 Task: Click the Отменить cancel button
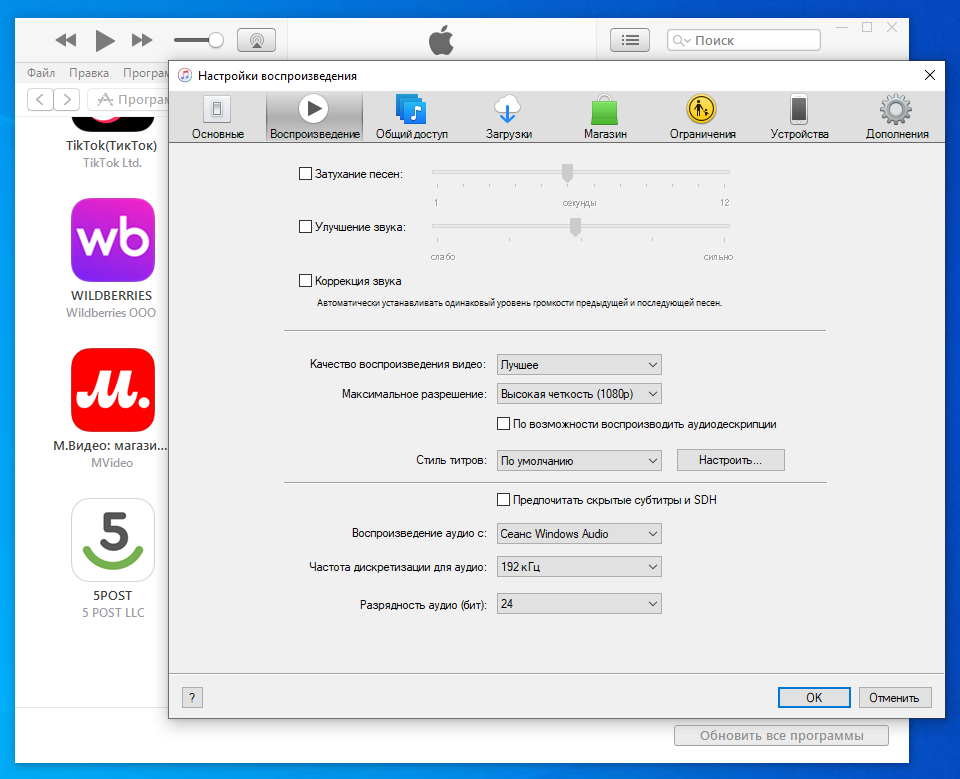[894, 698]
